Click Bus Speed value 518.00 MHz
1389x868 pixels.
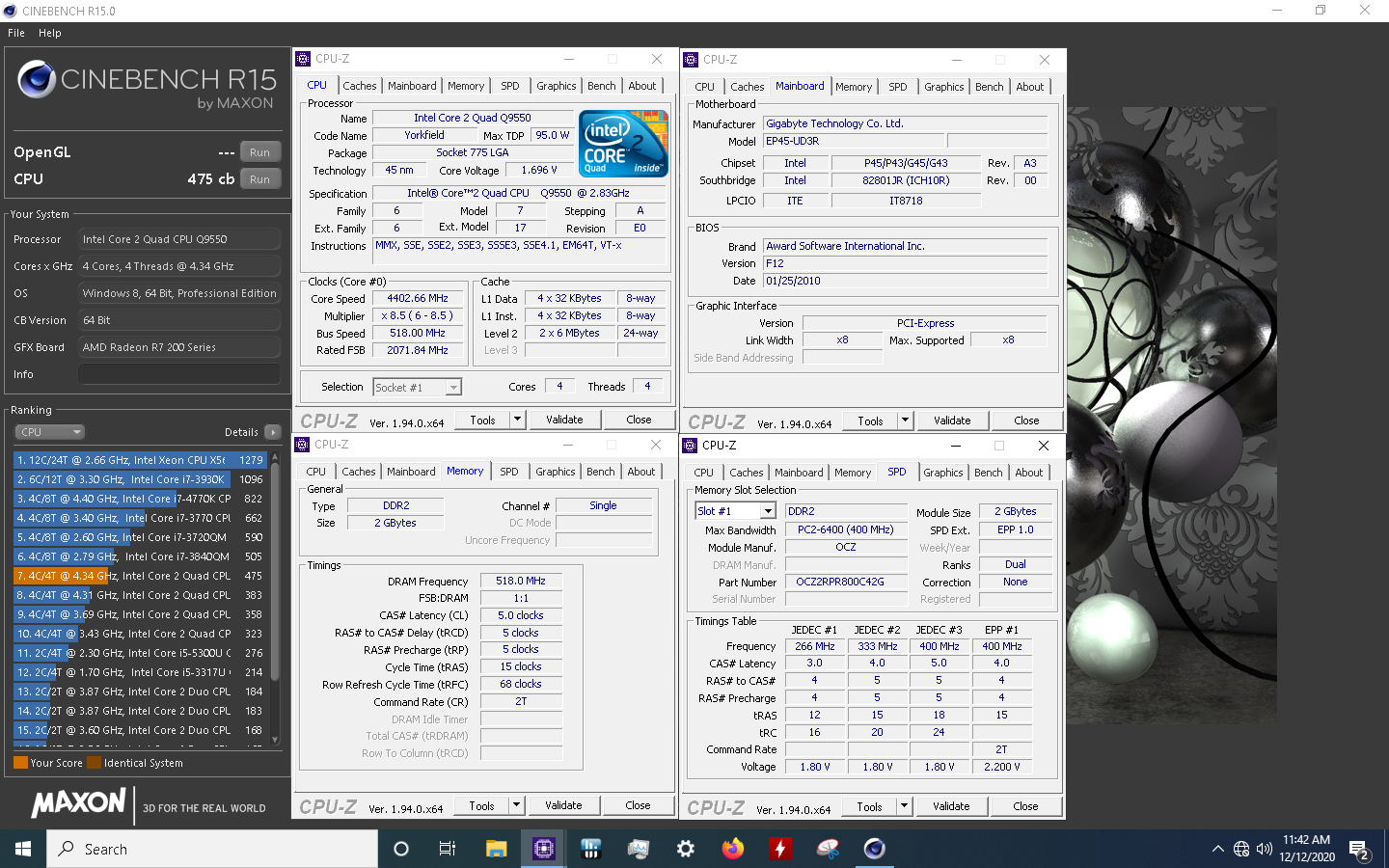[418, 333]
